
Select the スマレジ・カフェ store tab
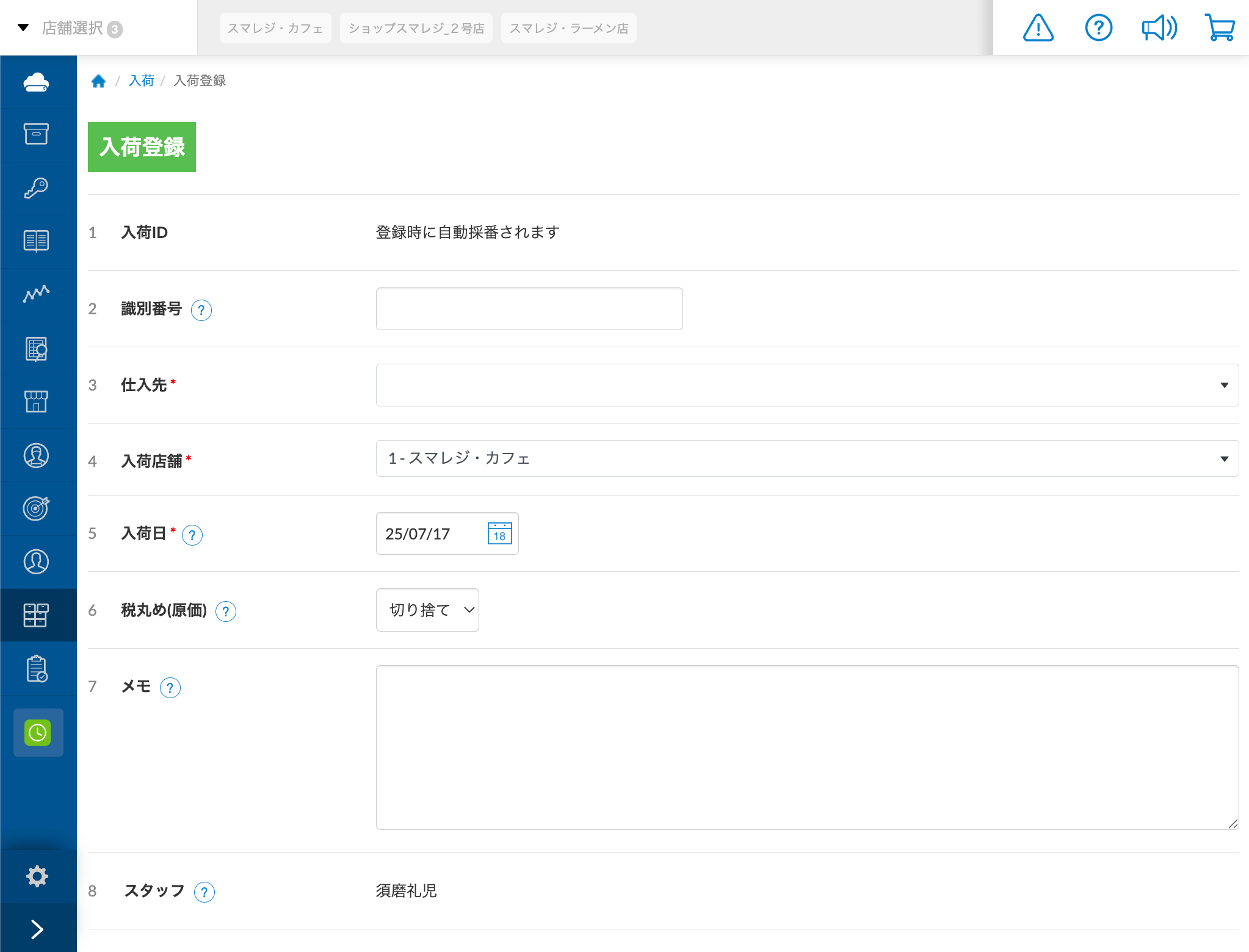tap(275, 28)
